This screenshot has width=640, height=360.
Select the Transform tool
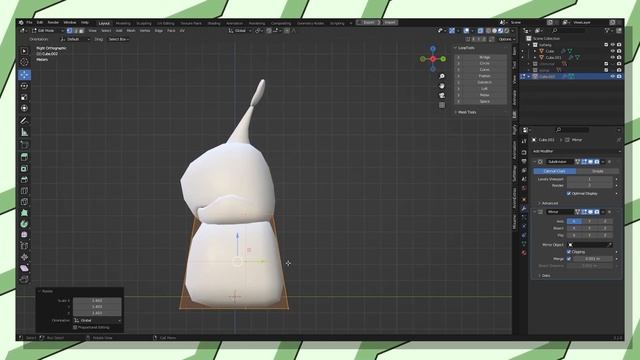pos(24,108)
